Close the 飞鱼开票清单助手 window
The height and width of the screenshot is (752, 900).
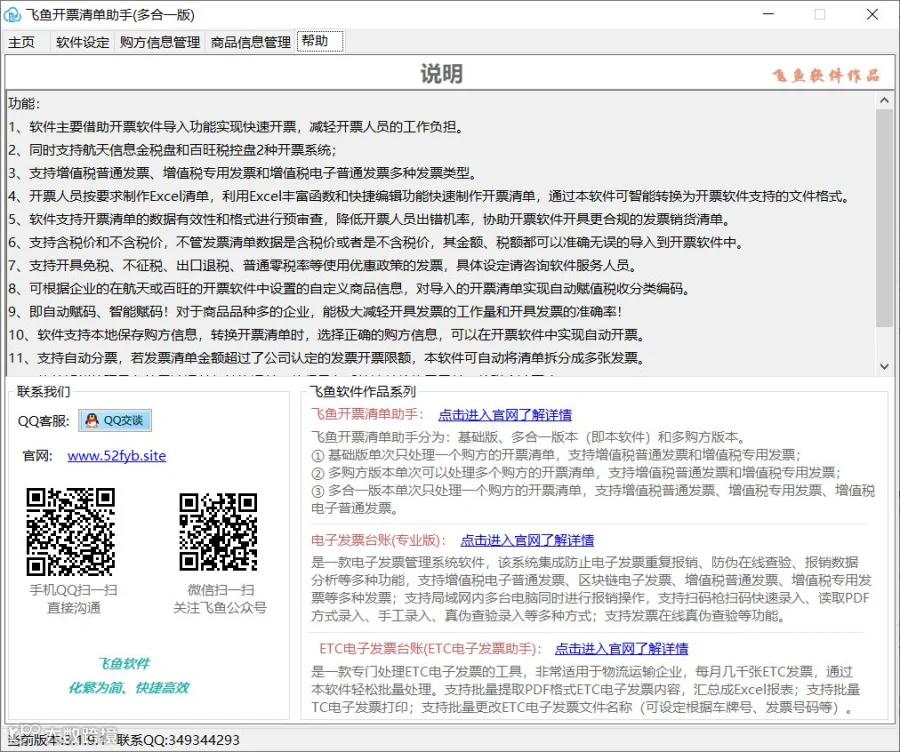[872, 14]
